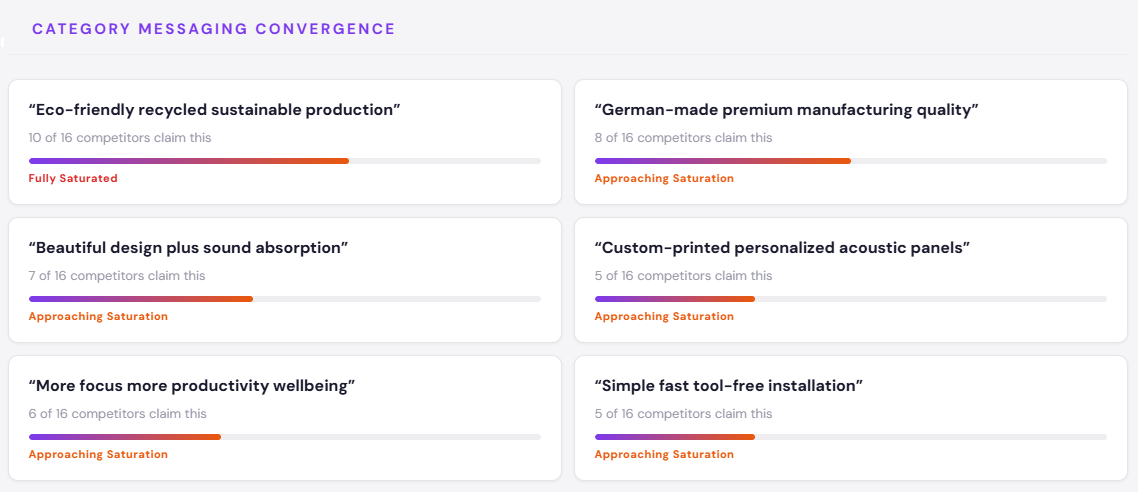Select the "Simple fast tool-free installation" title
Image resolution: width=1139 pixels, height=493 pixels.
pyautogui.click(x=728, y=386)
